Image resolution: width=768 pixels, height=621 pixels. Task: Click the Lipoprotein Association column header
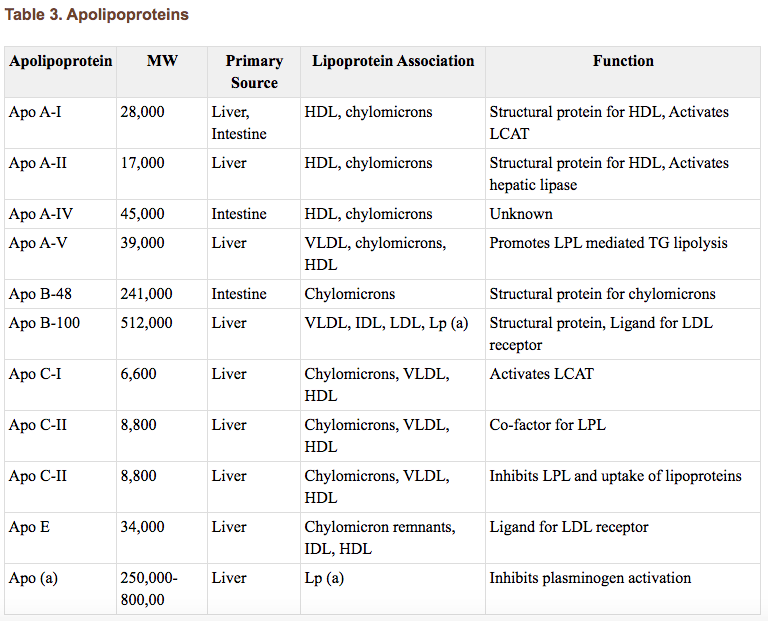coord(393,61)
